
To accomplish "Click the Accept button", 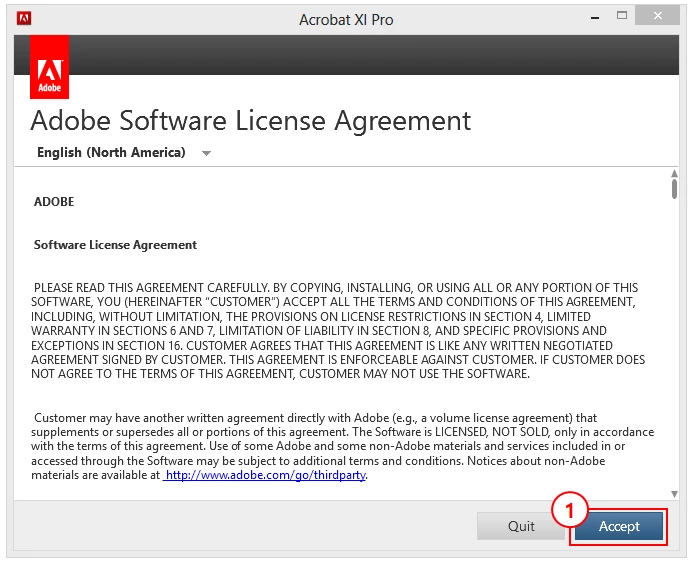I will point(619,526).
